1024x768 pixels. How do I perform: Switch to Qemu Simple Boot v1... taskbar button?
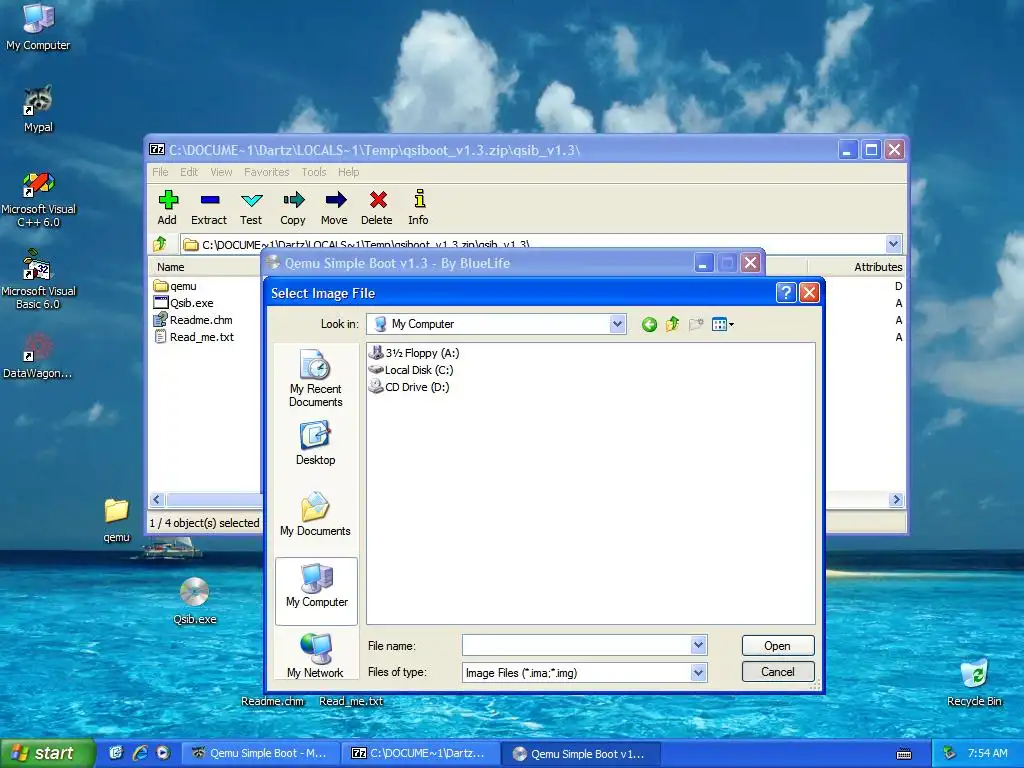pyautogui.click(x=581, y=753)
